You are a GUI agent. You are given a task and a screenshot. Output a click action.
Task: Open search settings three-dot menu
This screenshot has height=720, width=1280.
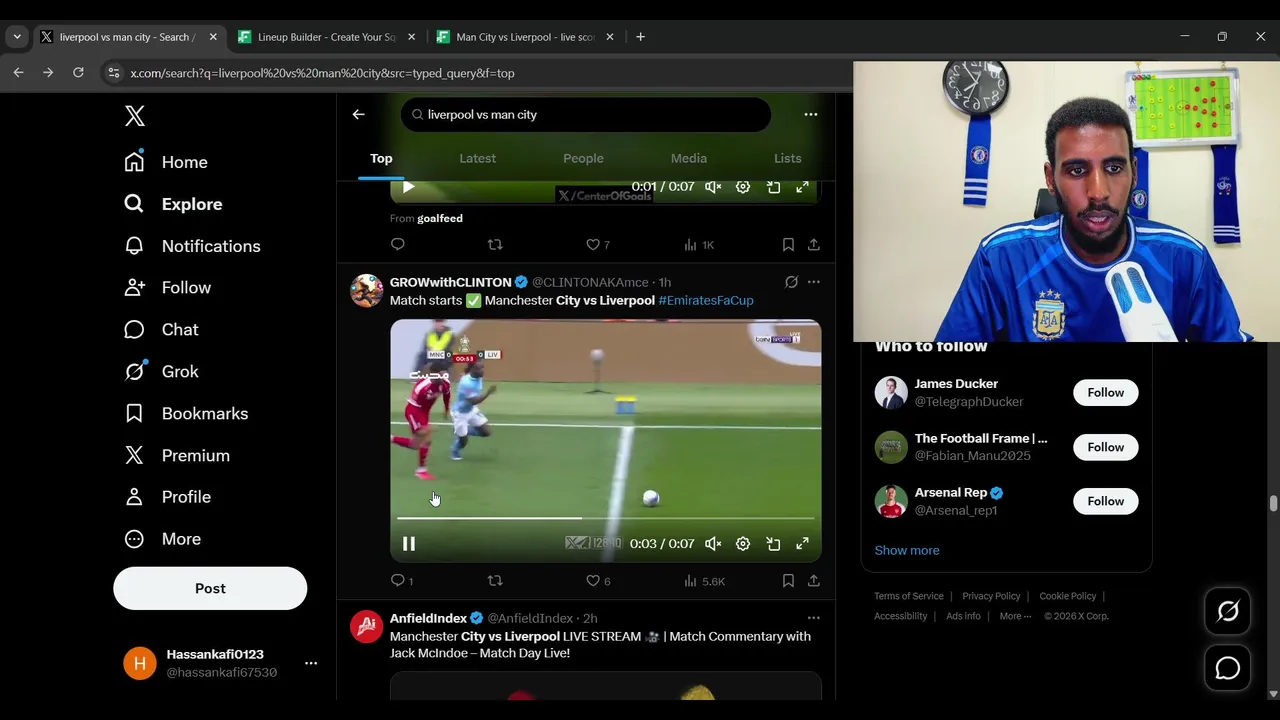tap(811, 114)
